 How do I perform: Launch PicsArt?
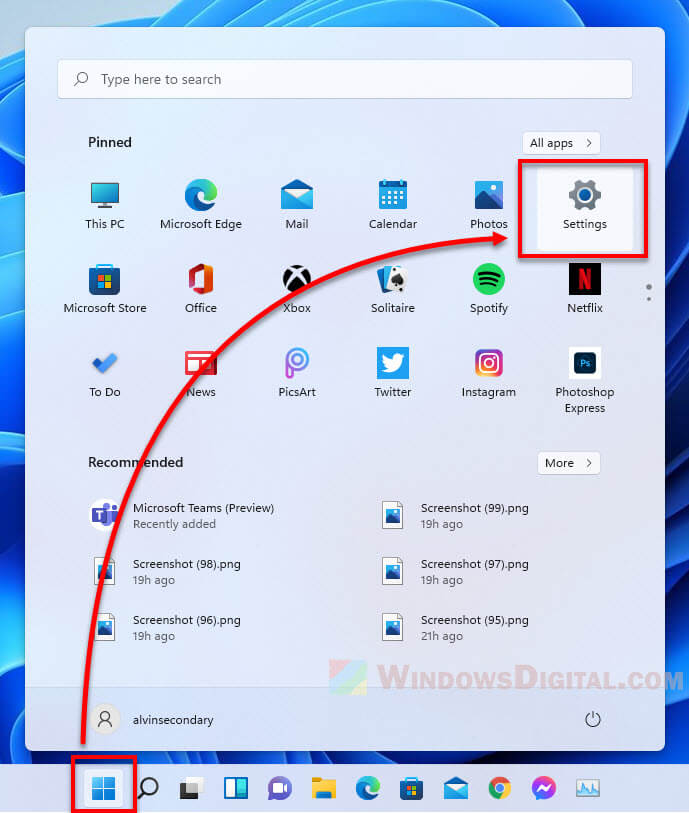(297, 373)
